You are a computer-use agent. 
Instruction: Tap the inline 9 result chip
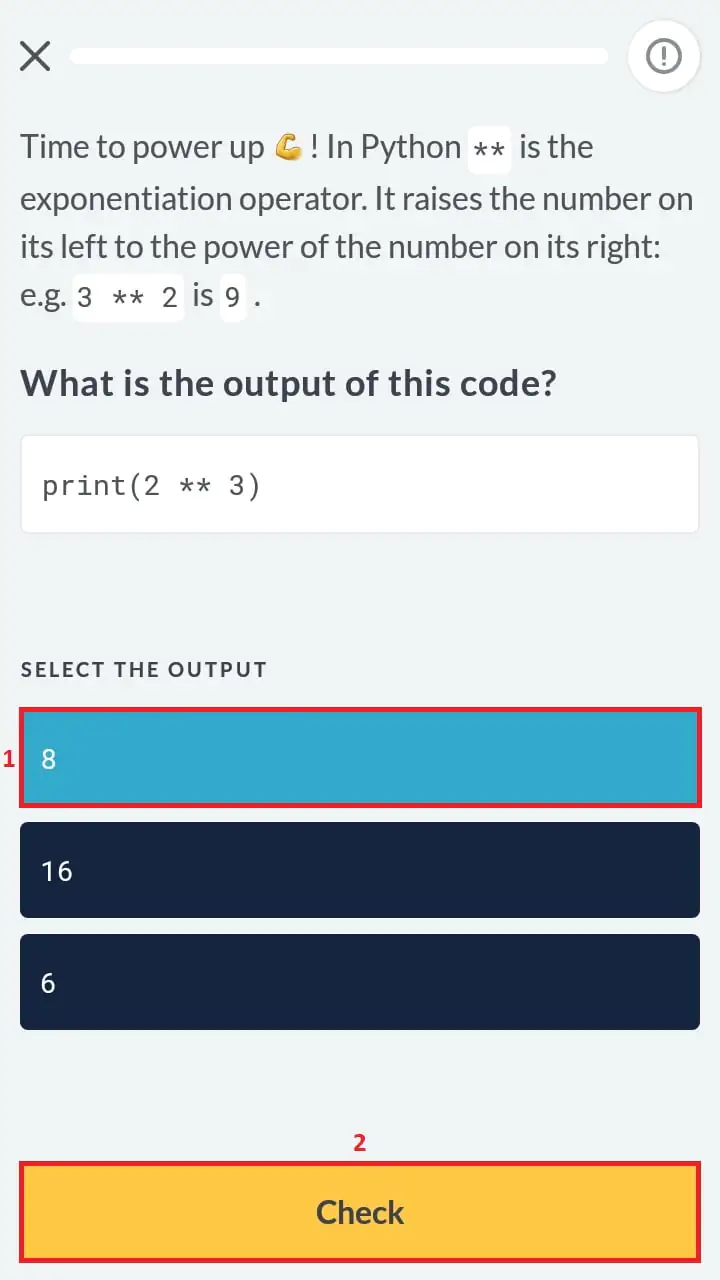pyautogui.click(x=232, y=299)
